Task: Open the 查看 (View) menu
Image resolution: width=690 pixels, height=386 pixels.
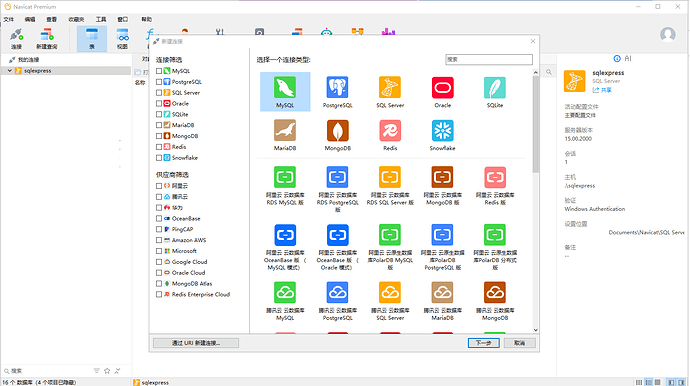Action: [x=51, y=19]
